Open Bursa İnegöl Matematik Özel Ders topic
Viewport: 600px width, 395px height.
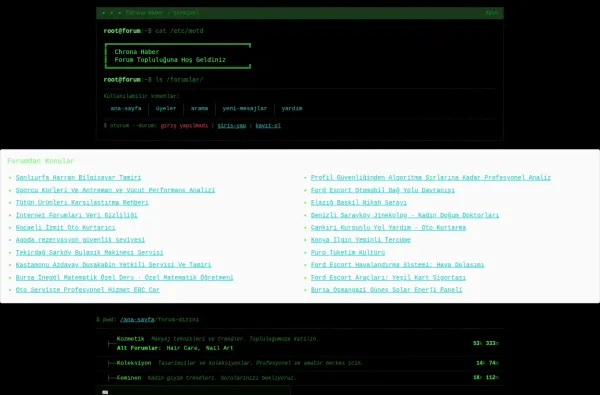(124, 277)
